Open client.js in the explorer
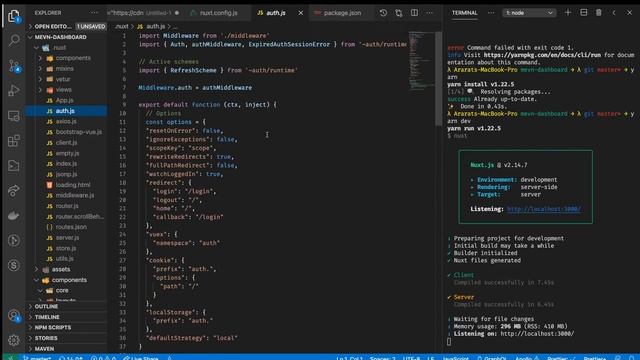Screen dimensions: 640x360 point(67,143)
